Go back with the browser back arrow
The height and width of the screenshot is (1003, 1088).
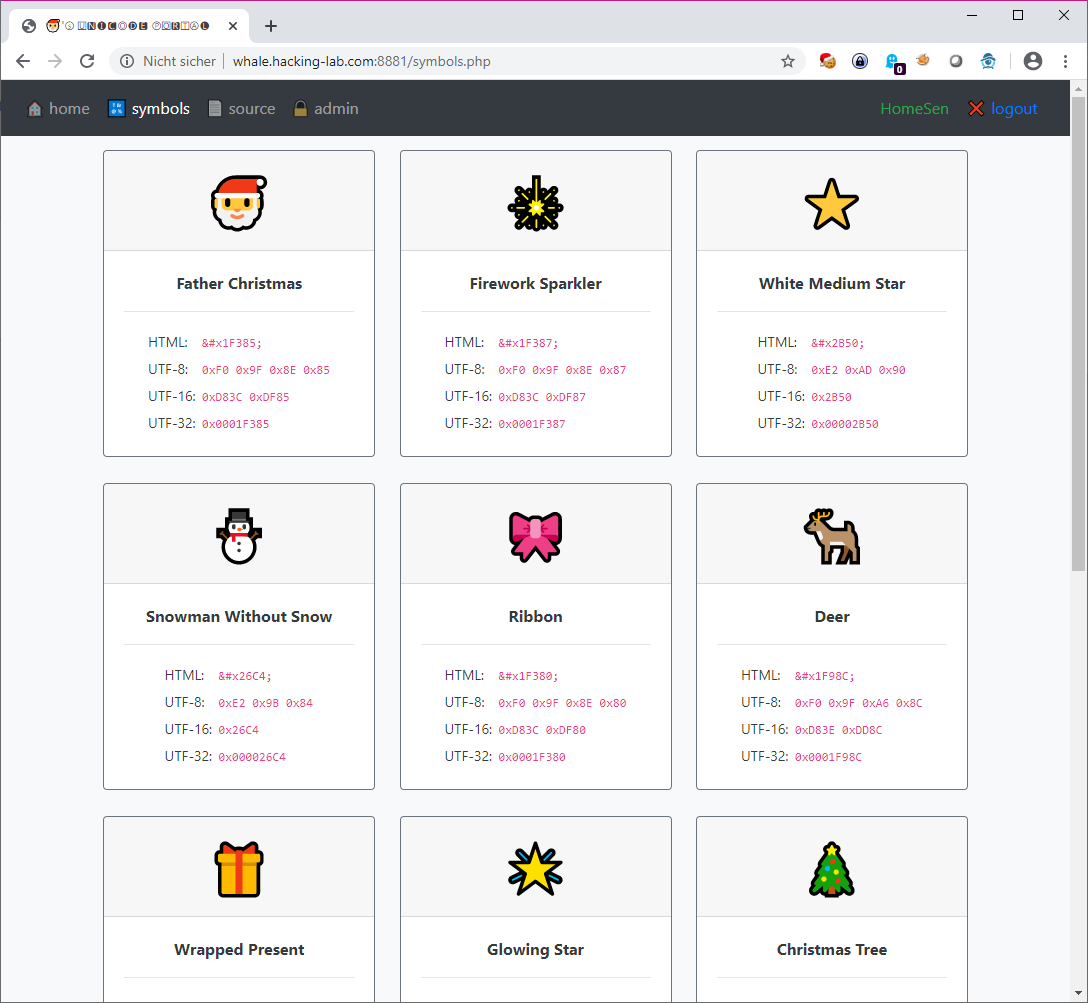point(23,61)
